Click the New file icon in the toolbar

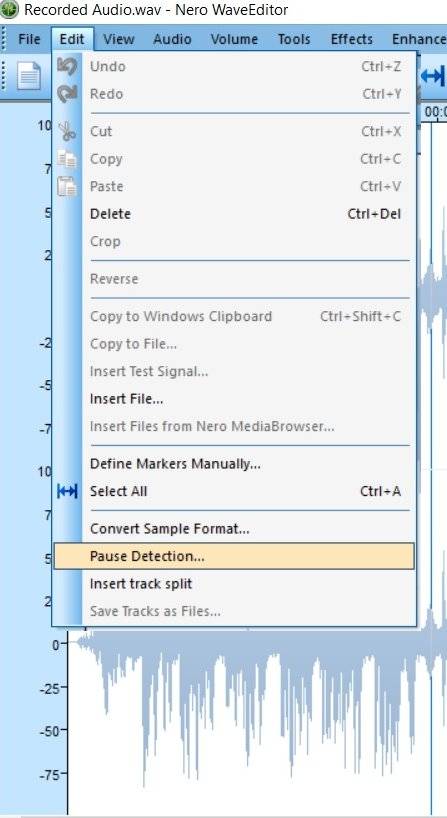(29, 76)
